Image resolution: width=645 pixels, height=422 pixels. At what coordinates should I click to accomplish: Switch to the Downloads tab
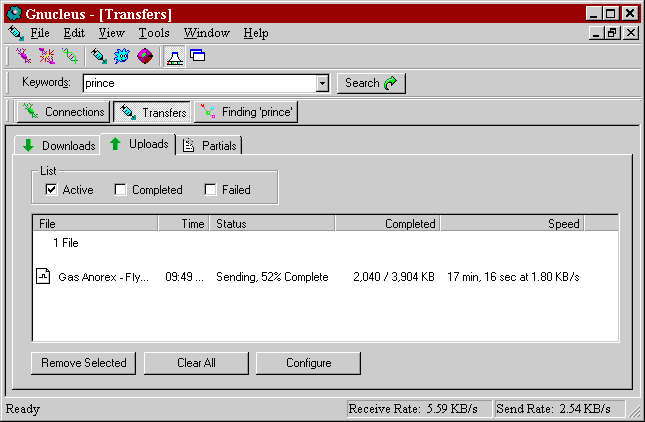tap(58, 146)
